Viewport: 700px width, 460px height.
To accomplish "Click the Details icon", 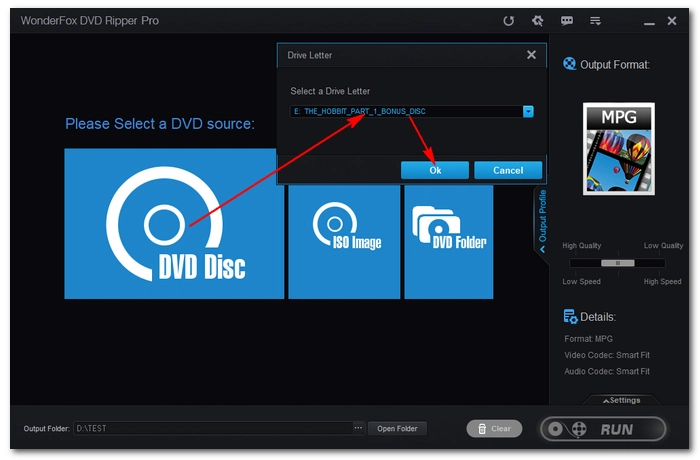I will (570, 316).
